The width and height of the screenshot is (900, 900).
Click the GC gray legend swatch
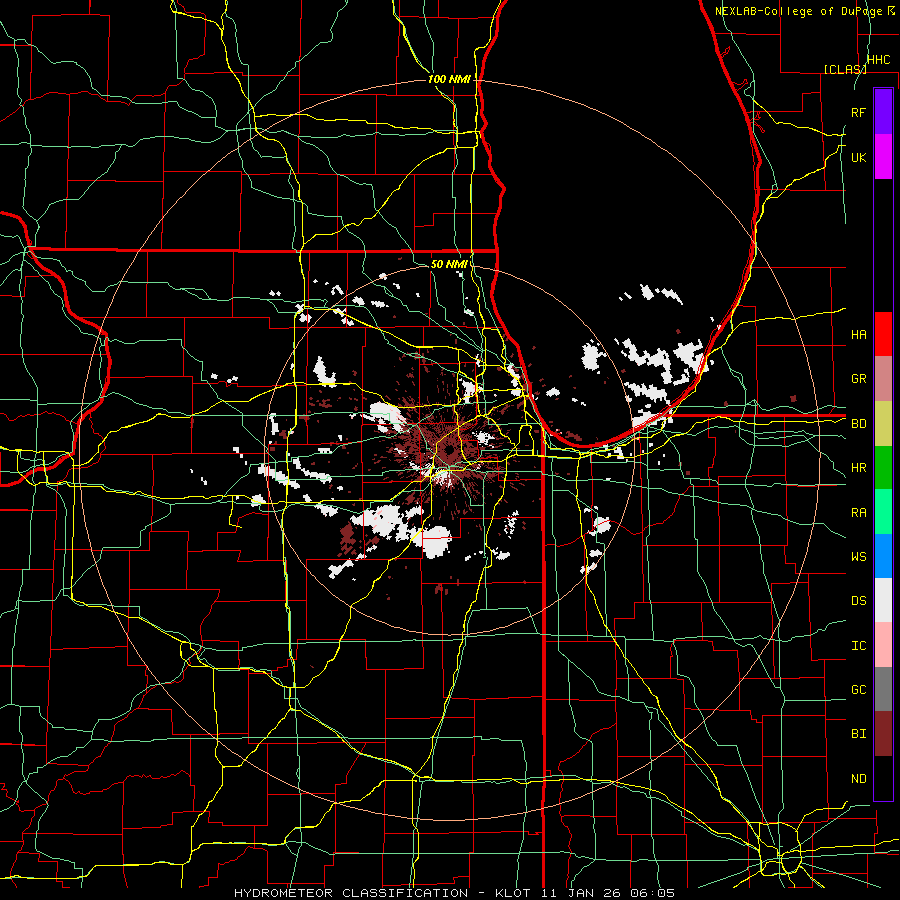coord(883,689)
